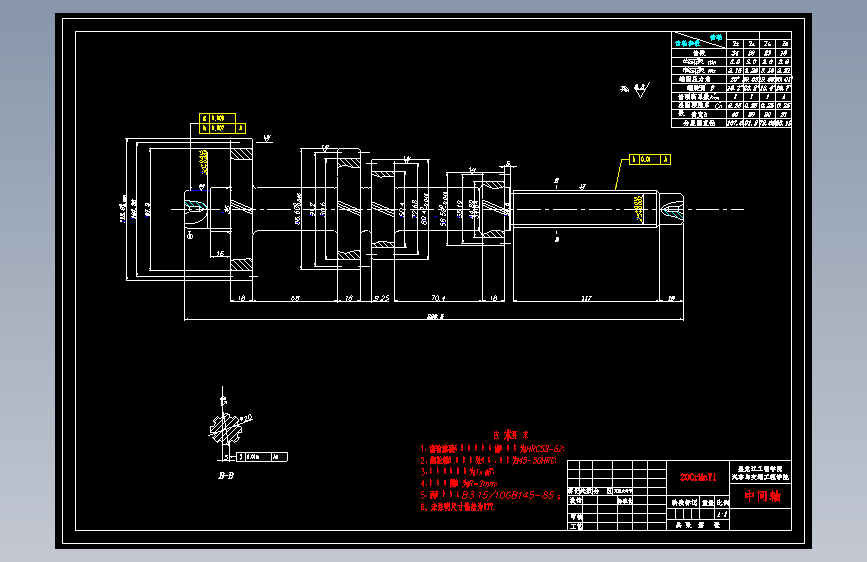Click the 317 length dimension
The image size is (867, 562).
[586, 298]
